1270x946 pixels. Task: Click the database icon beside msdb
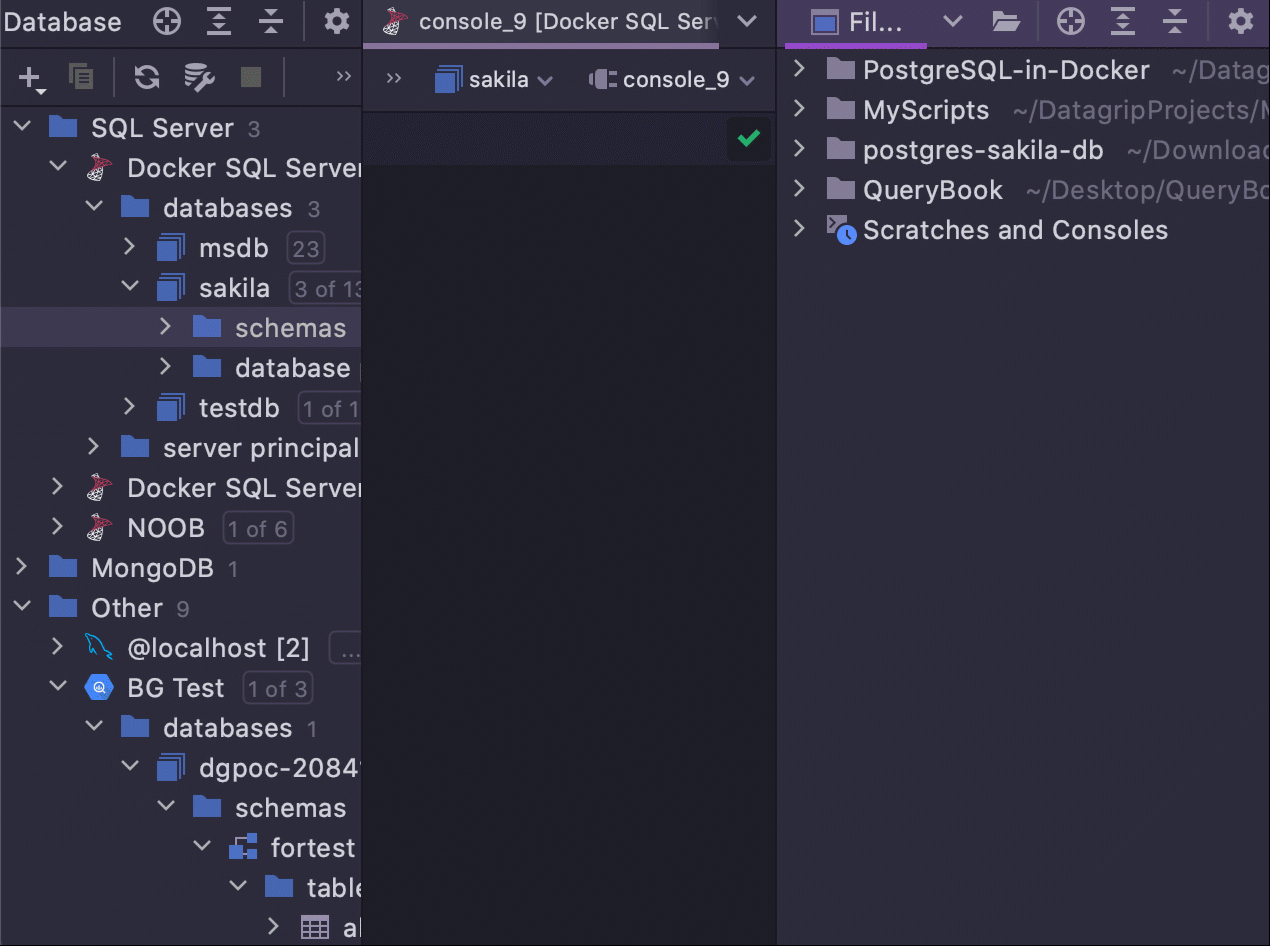(171, 247)
